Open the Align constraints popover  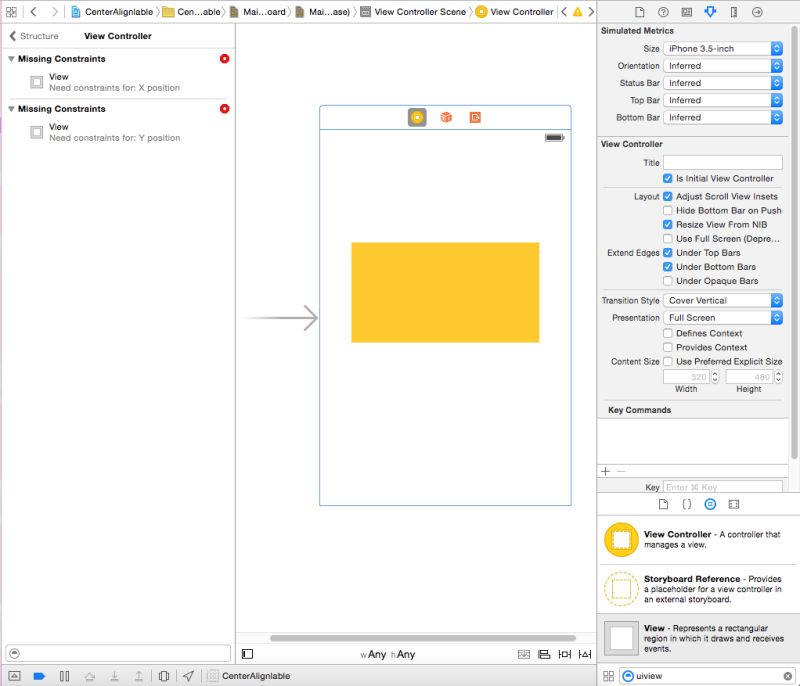(x=543, y=654)
